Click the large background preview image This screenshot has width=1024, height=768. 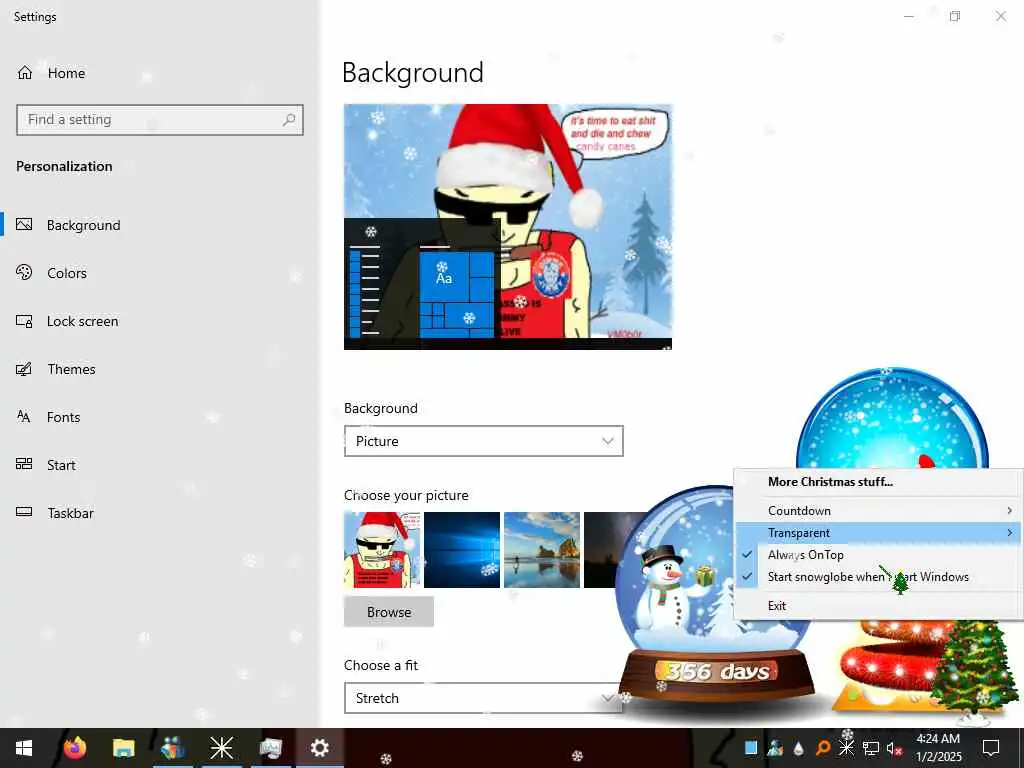click(x=508, y=227)
